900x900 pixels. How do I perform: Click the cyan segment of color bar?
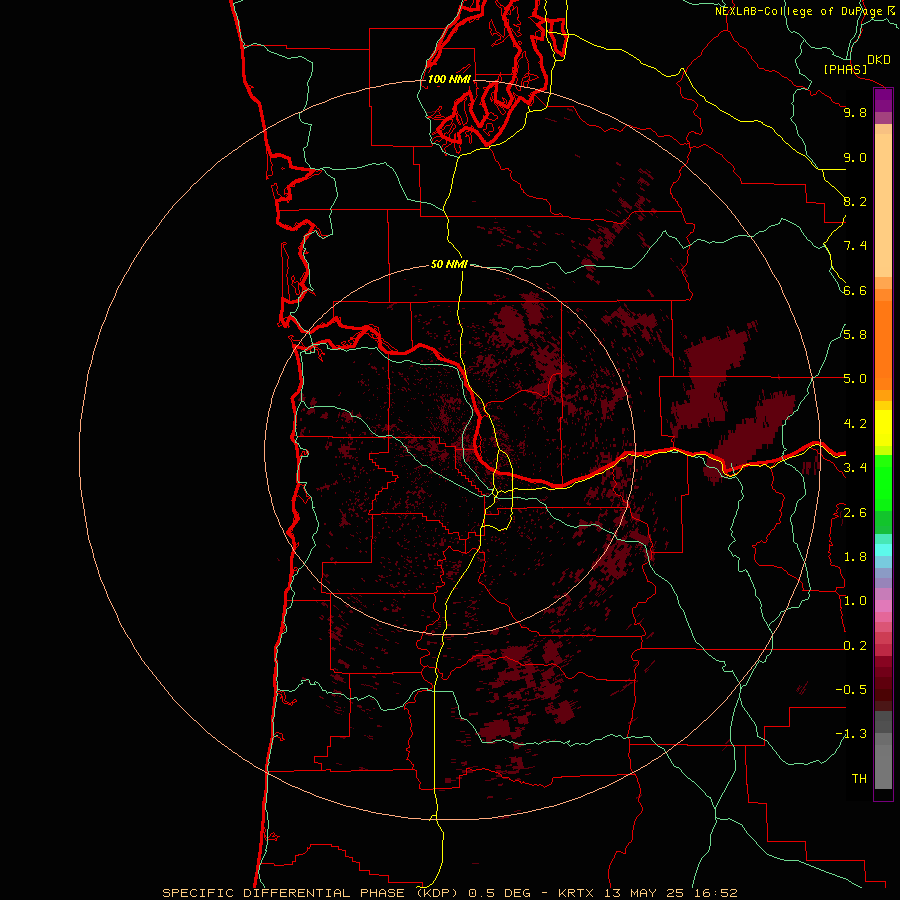(883, 550)
